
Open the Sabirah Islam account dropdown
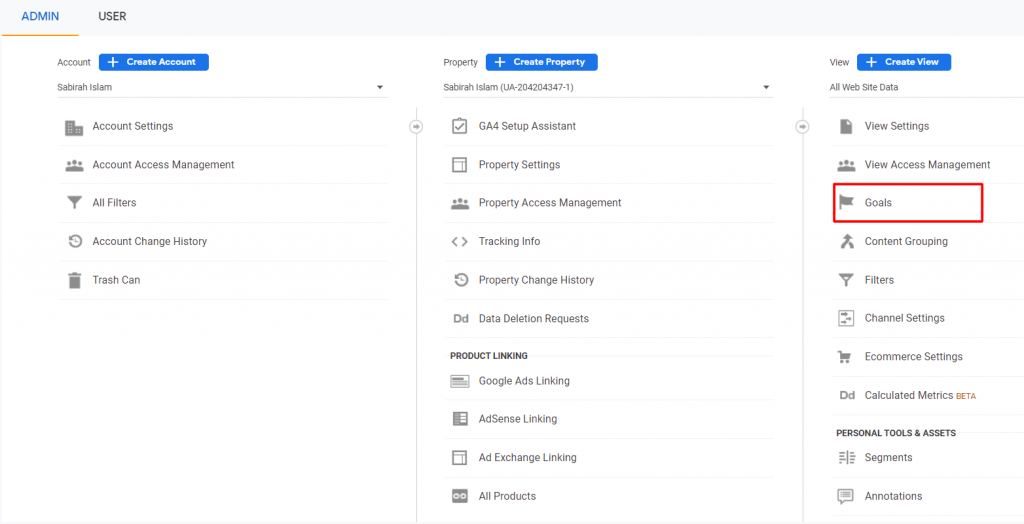click(222, 88)
